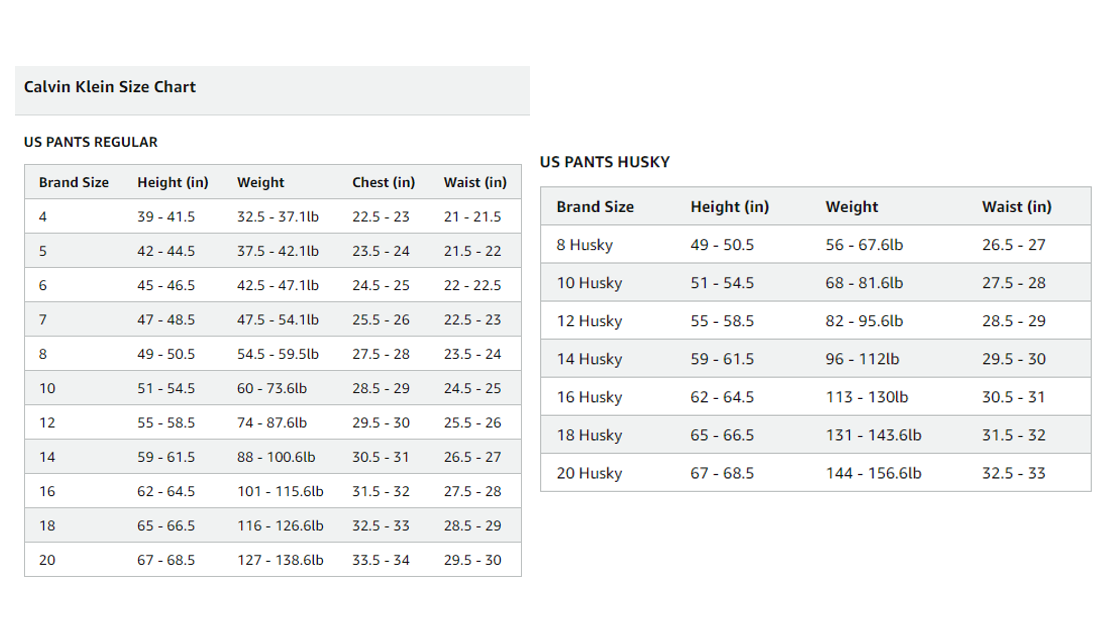Click the Waist (in) header in regular table
Image resolution: width=1114 pixels, height=626 pixels.
[475, 183]
